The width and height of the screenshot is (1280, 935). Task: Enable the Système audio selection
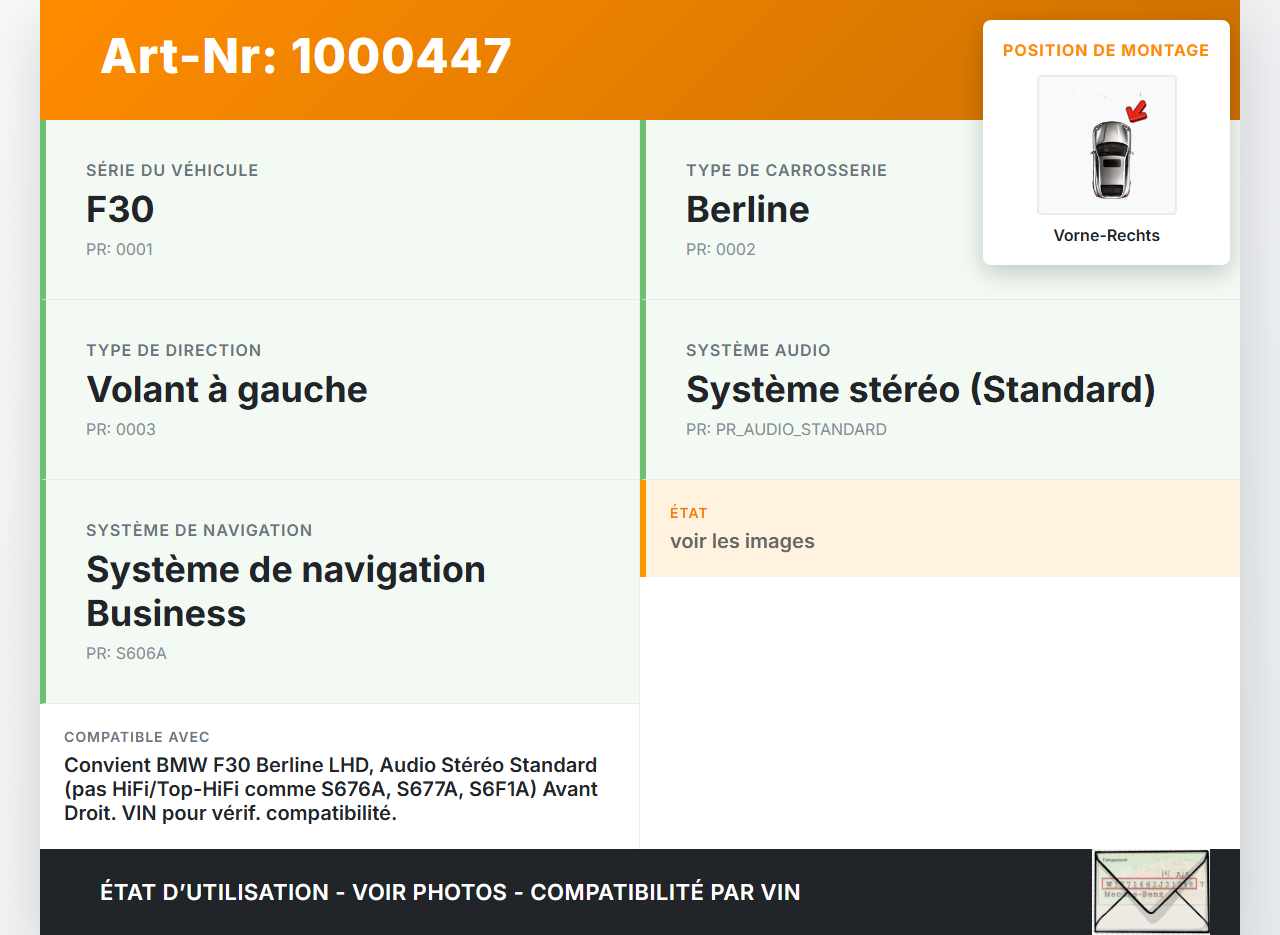coord(920,389)
